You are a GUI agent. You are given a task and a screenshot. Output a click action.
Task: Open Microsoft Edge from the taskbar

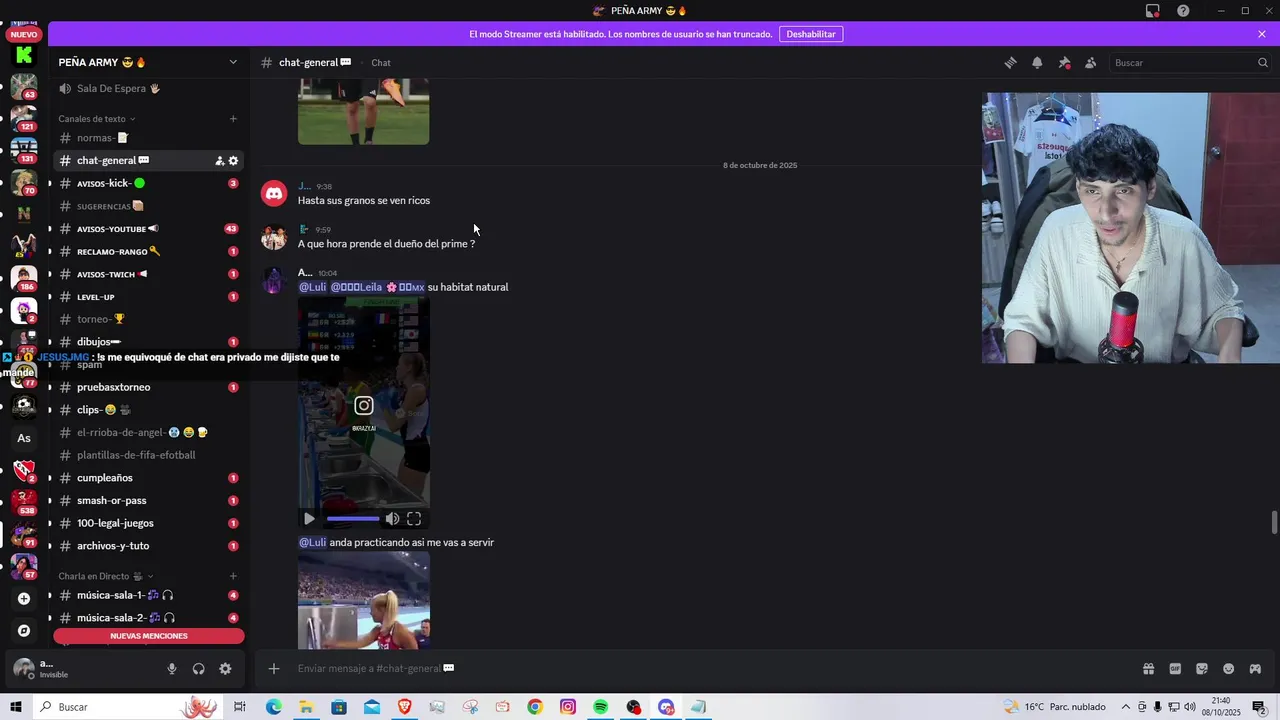(x=273, y=707)
